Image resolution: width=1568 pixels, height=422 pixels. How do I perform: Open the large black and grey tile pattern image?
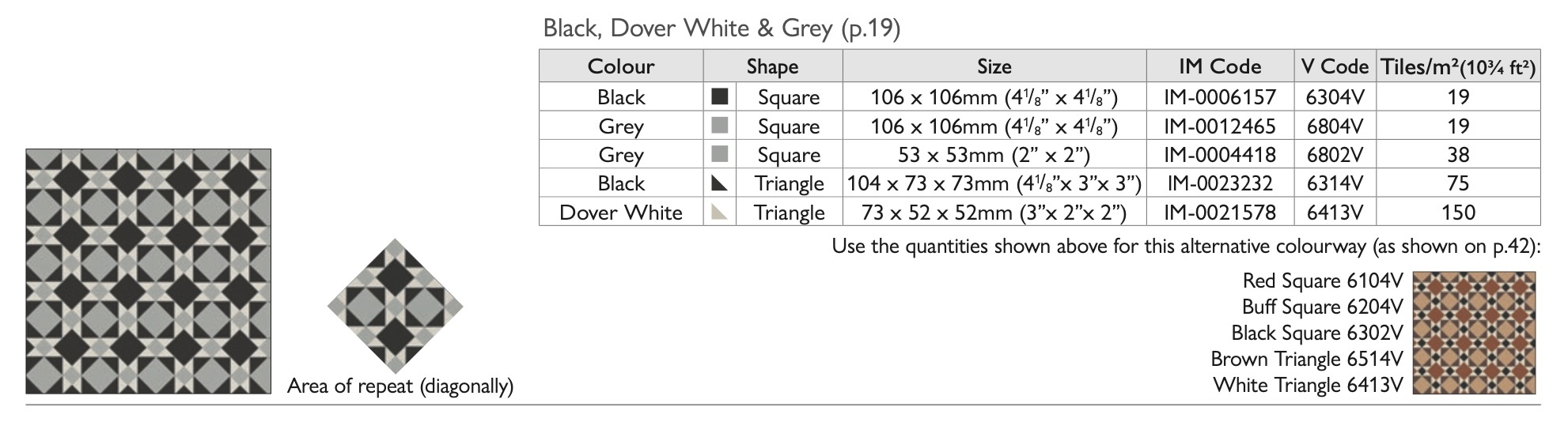[148, 271]
